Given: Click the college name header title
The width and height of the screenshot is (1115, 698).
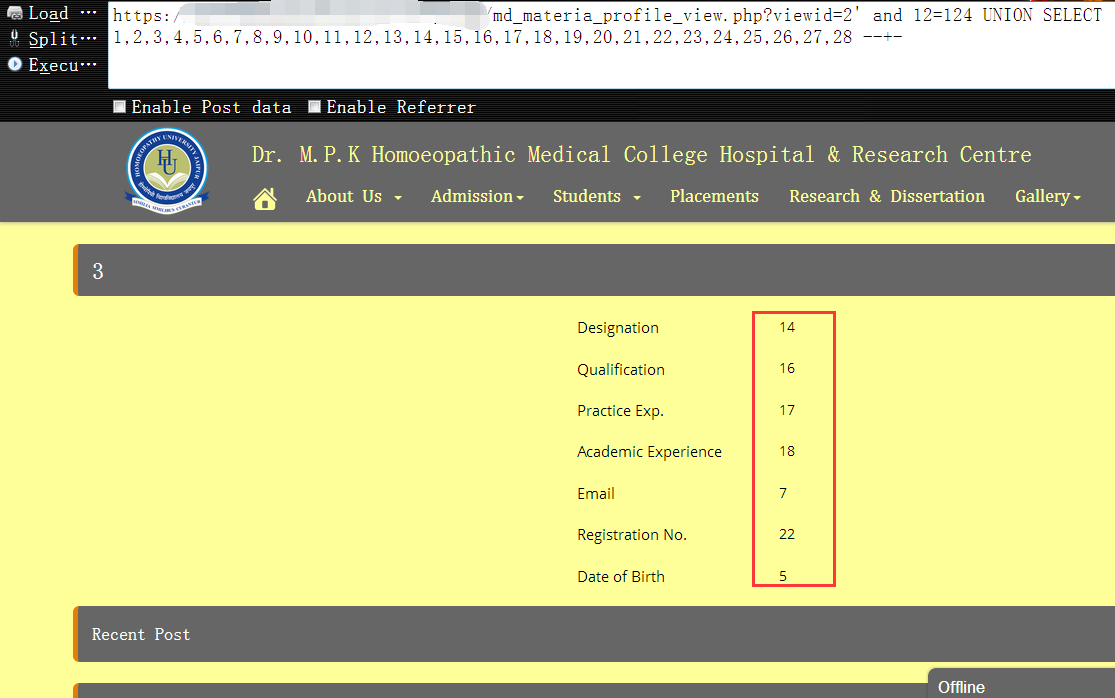Looking at the screenshot, I should pyautogui.click(x=641, y=154).
